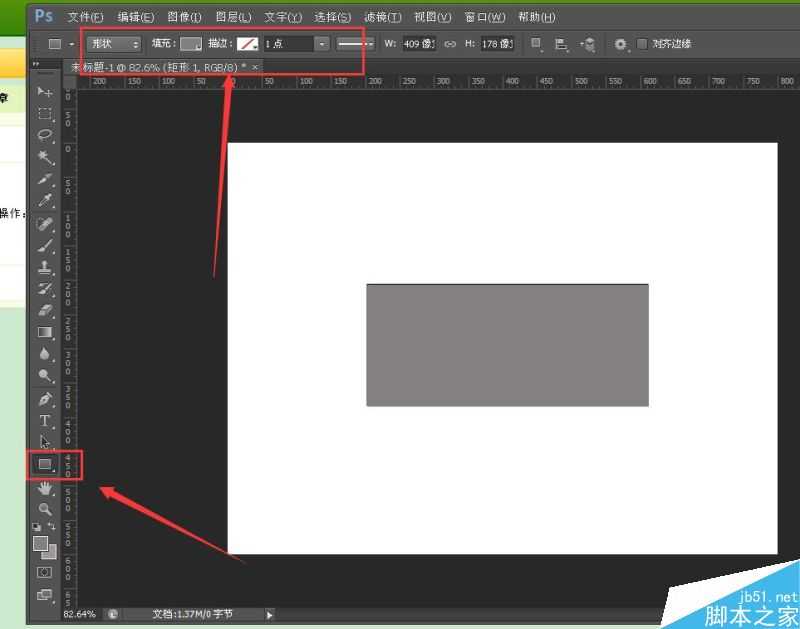Image resolution: width=800 pixels, height=629 pixels.
Task: Select the Move tool
Action: [x=45, y=92]
